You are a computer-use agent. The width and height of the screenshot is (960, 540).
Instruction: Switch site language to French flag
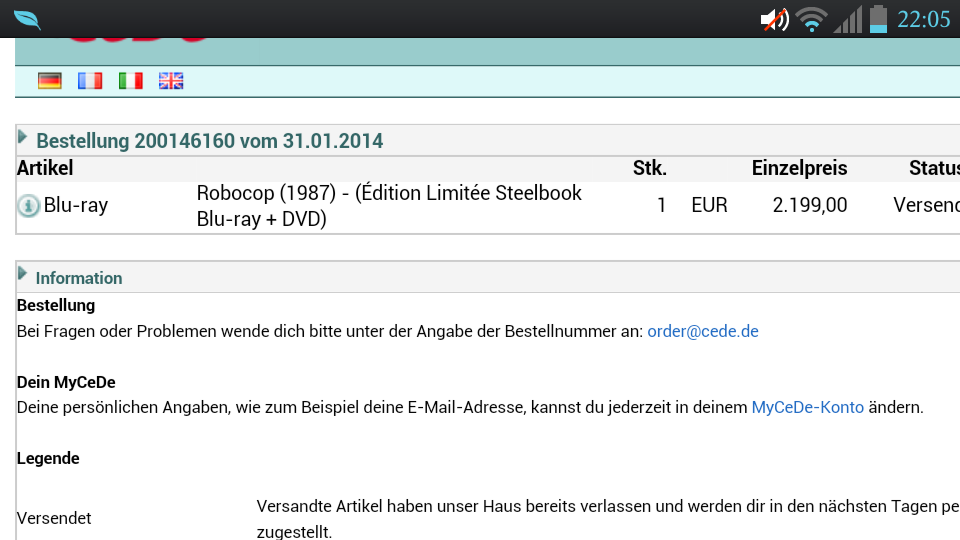pos(90,81)
